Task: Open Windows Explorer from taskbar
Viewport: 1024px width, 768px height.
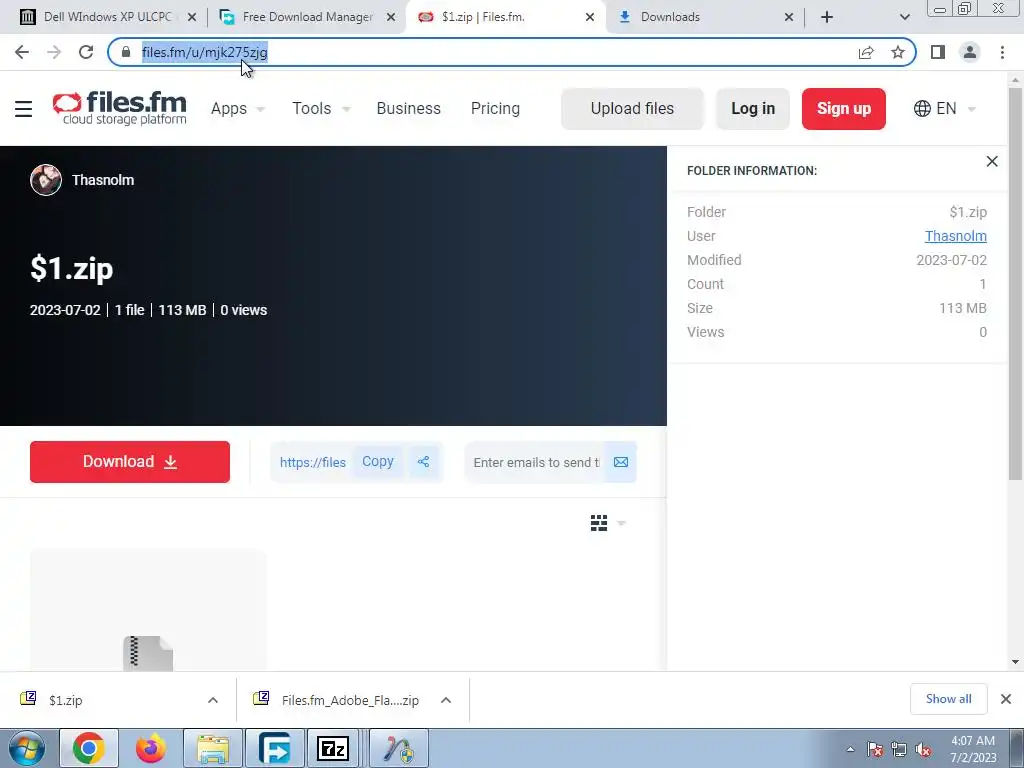Action: [213, 748]
